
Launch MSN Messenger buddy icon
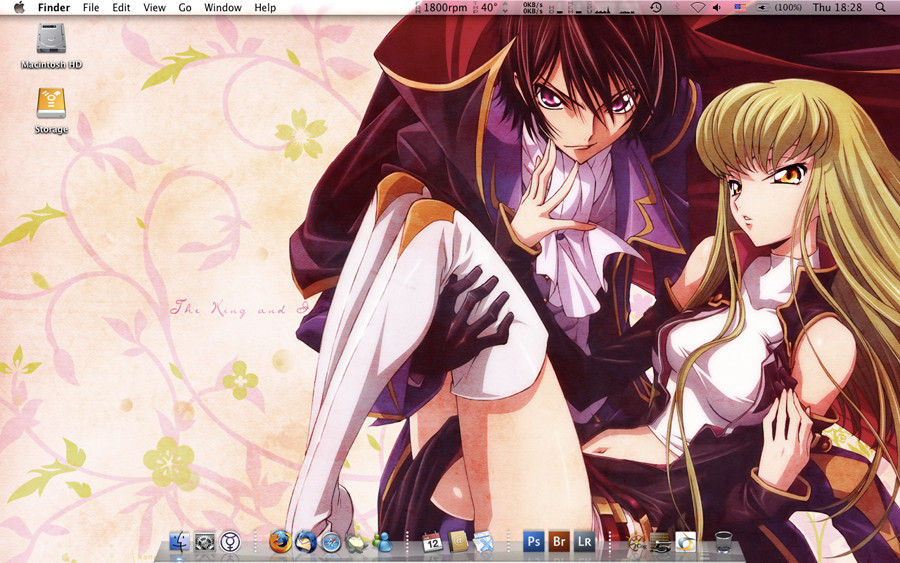[382, 542]
